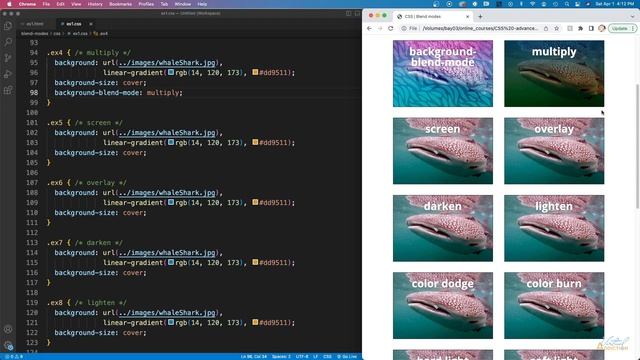Click the rgb blue swatch on line 96
This screenshot has width=640, height=360.
pos(171,72)
